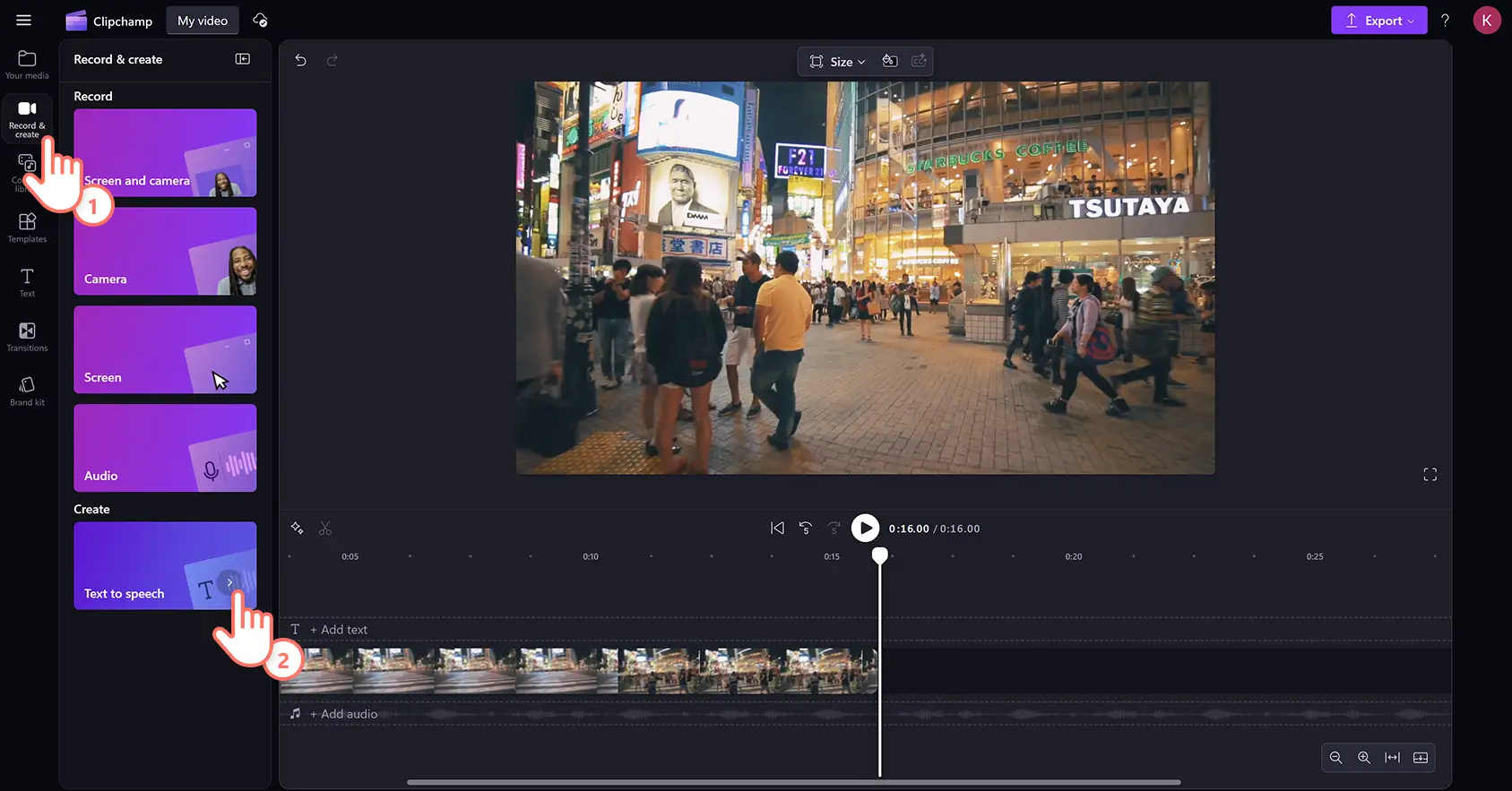This screenshot has height=791, width=1512.
Task: Open the K user profile avatar
Action: click(1487, 21)
